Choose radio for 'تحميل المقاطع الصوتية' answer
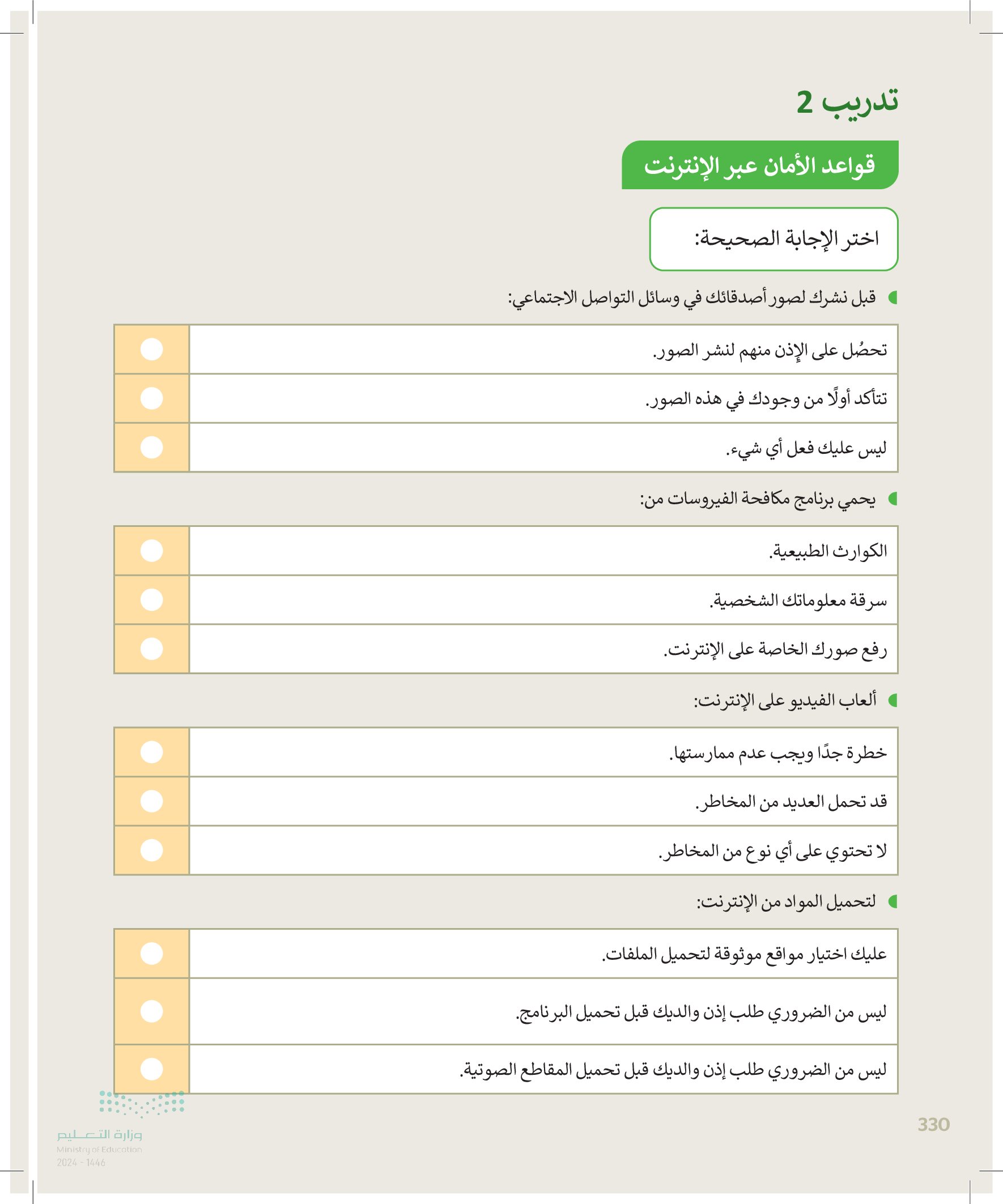 151,1069
